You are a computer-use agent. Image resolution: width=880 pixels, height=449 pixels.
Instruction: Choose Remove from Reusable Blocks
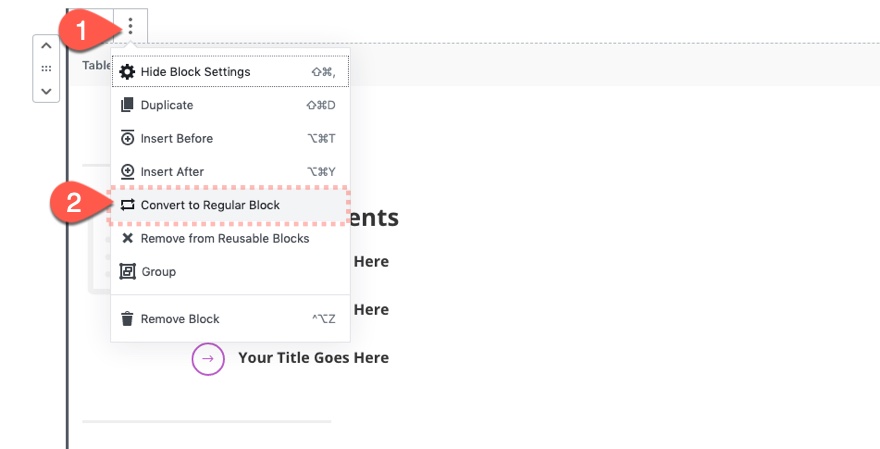230,239
